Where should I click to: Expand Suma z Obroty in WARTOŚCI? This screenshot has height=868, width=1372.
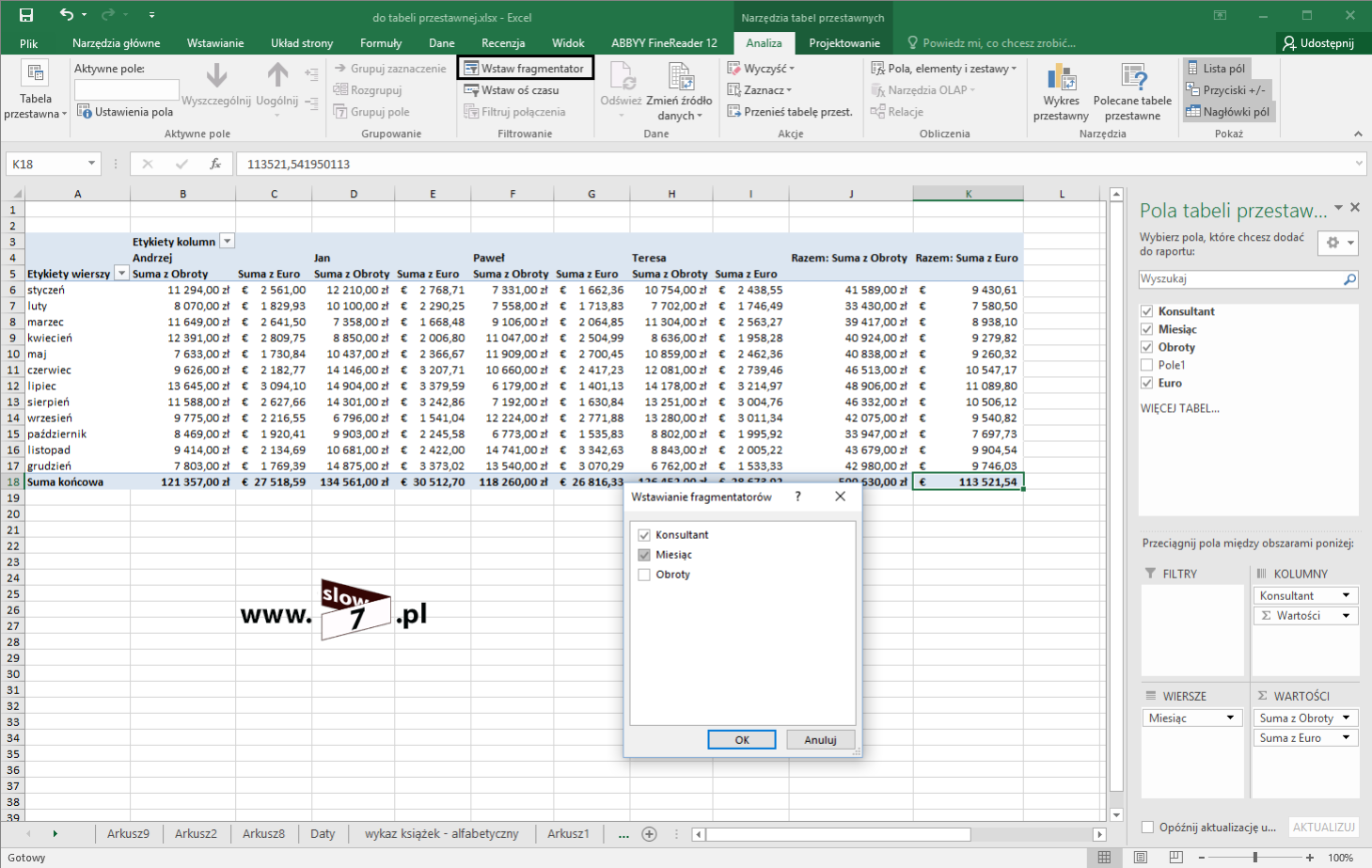[x=1347, y=718]
